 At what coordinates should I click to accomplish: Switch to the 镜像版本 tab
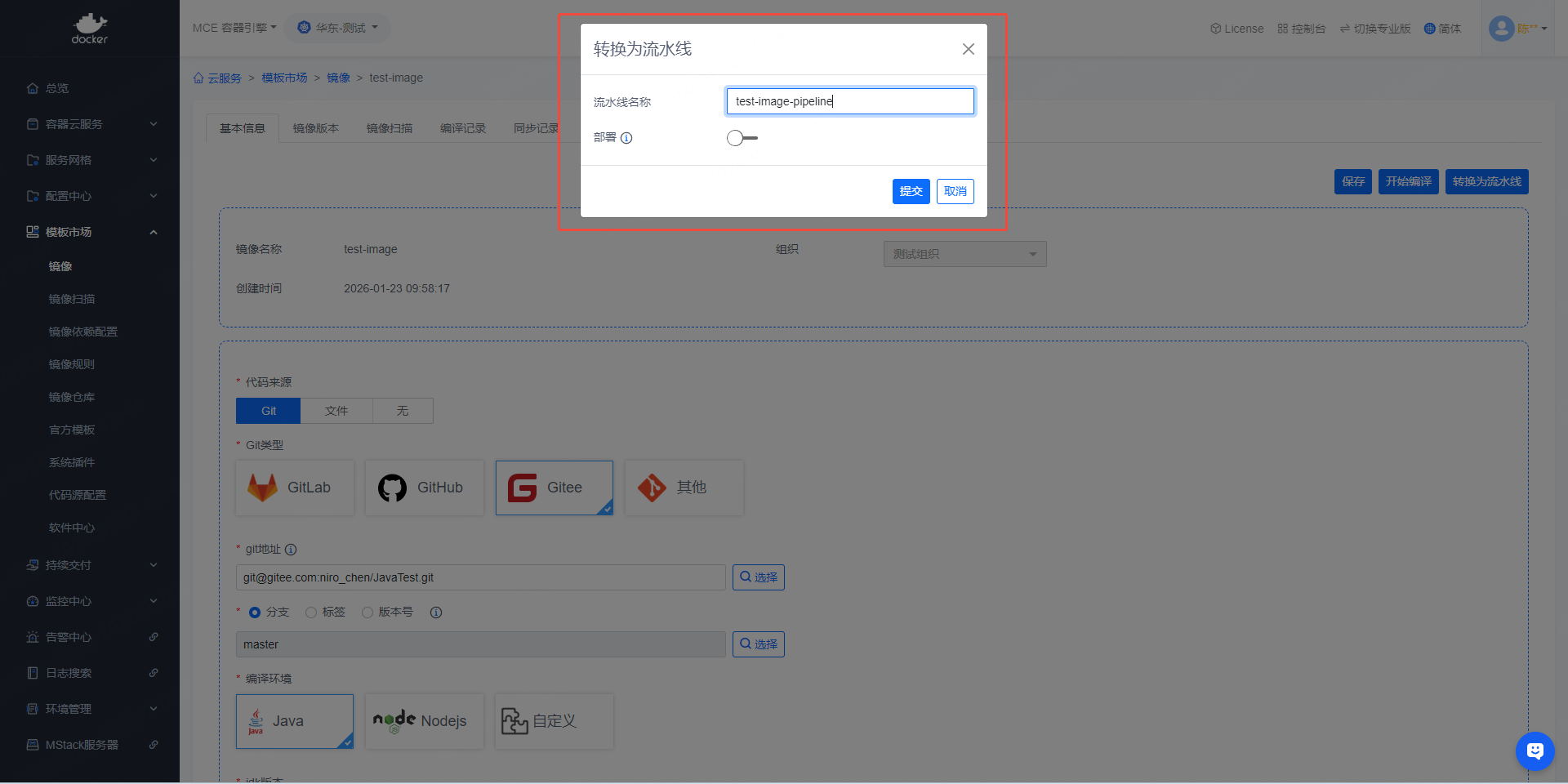(x=315, y=128)
